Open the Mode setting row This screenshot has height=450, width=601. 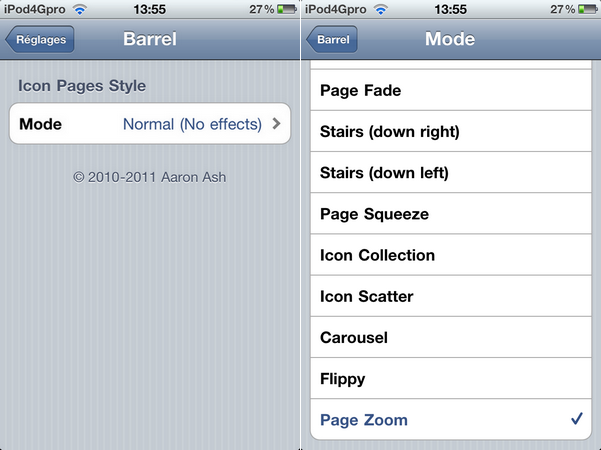pyautogui.click(x=150, y=124)
